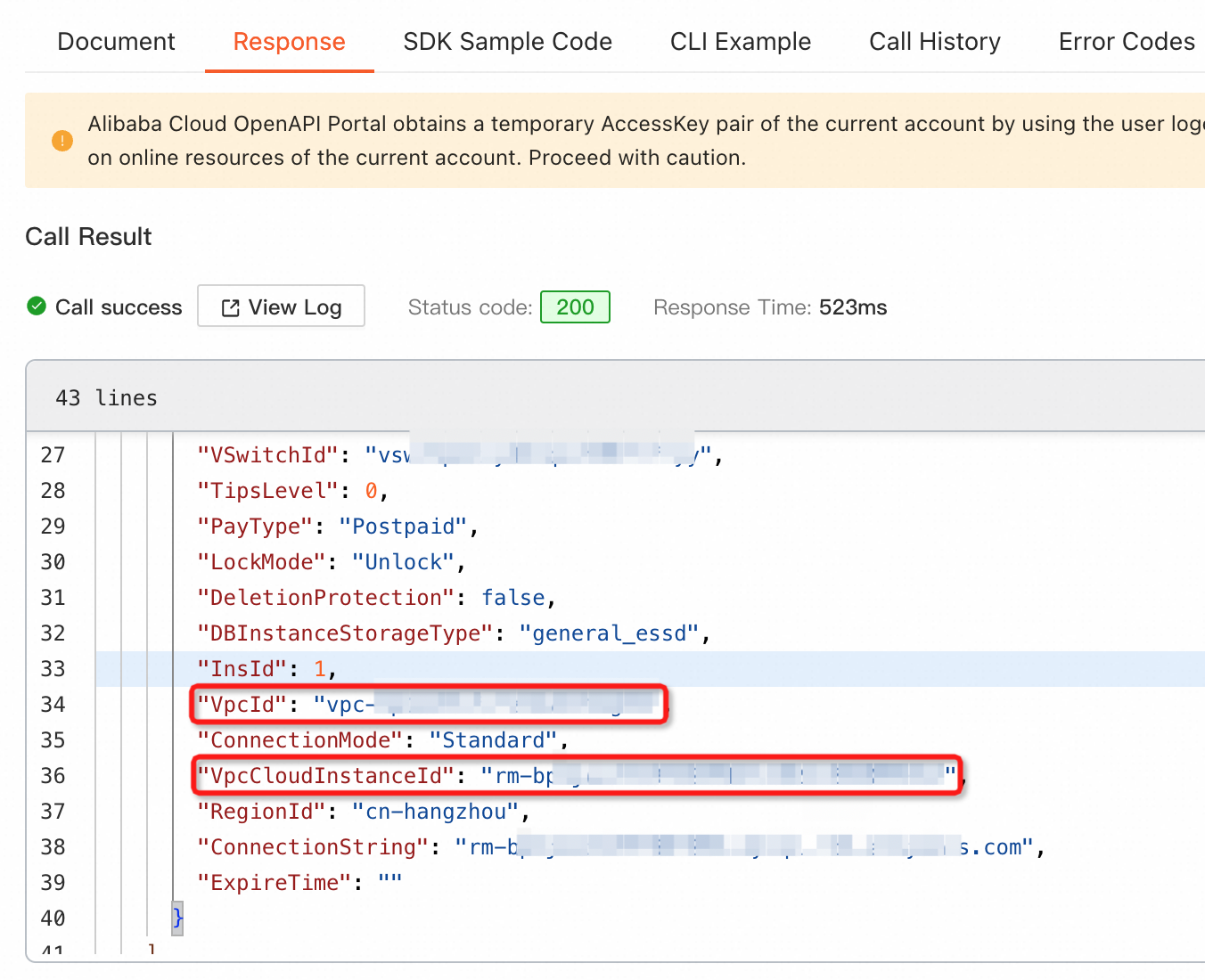Select the "cn-hangzhou" RegionId value
Viewport: 1205px width, 980px height.
[436, 812]
